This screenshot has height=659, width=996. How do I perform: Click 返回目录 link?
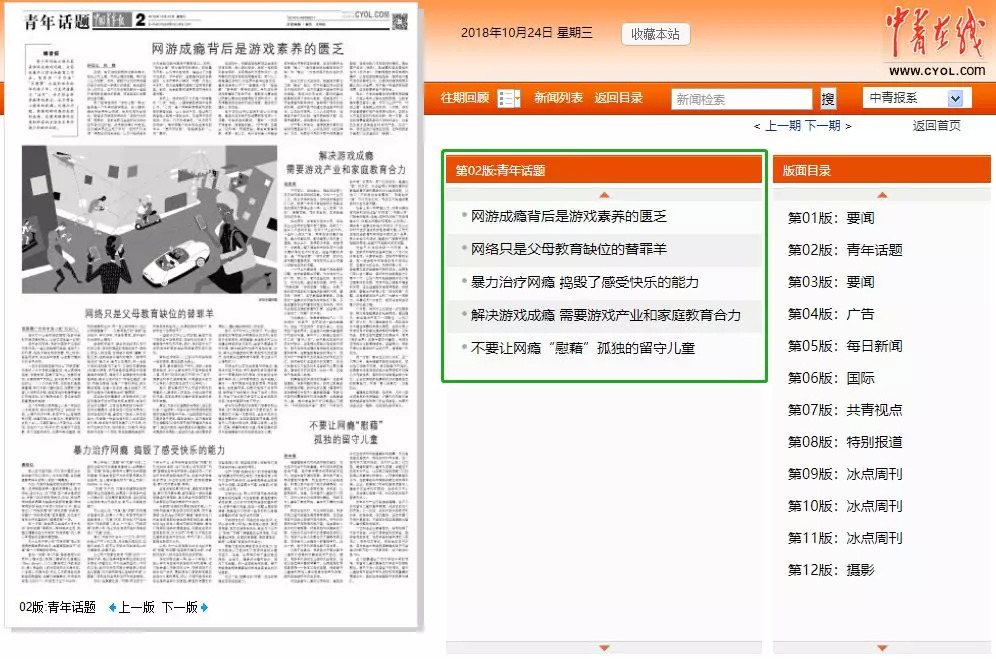coord(619,98)
